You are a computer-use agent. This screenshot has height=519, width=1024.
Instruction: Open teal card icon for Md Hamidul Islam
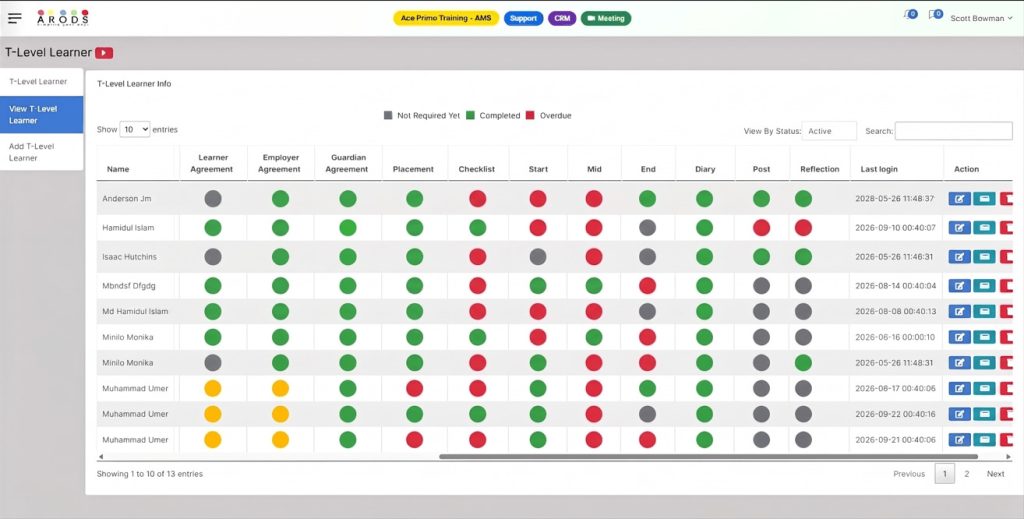point(984,311)
